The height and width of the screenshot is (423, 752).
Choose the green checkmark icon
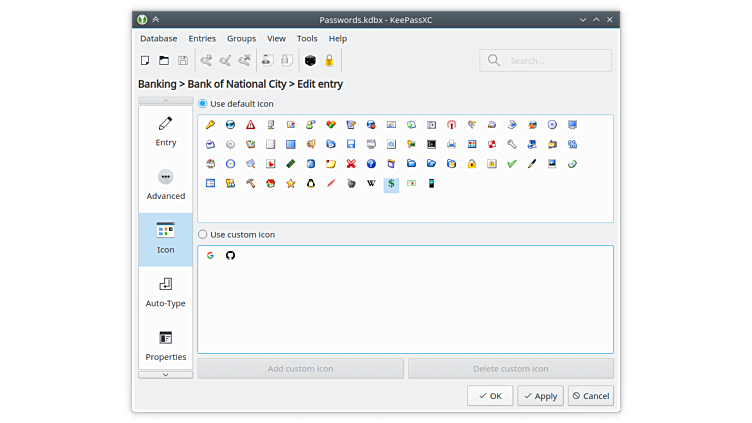click(511, 164)
